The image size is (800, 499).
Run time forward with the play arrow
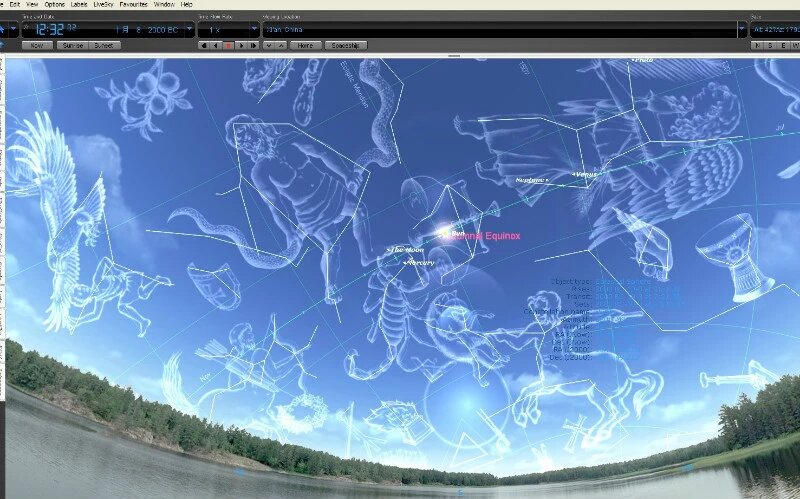tap(241, 45)
